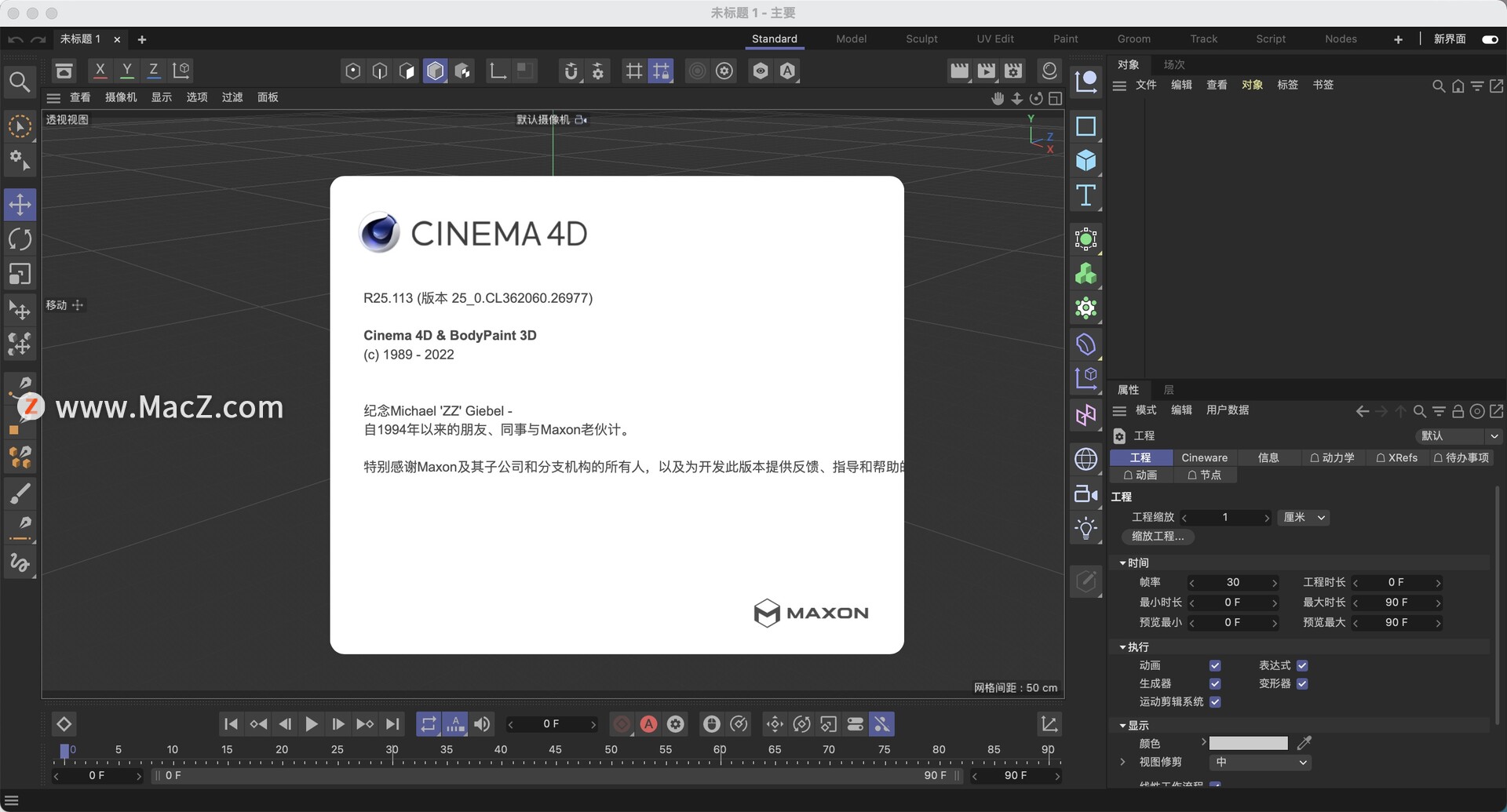Open the viewport 摄像机 menu
The width and height of the screenshot is (1507, 812).
(x=121, y=97)
